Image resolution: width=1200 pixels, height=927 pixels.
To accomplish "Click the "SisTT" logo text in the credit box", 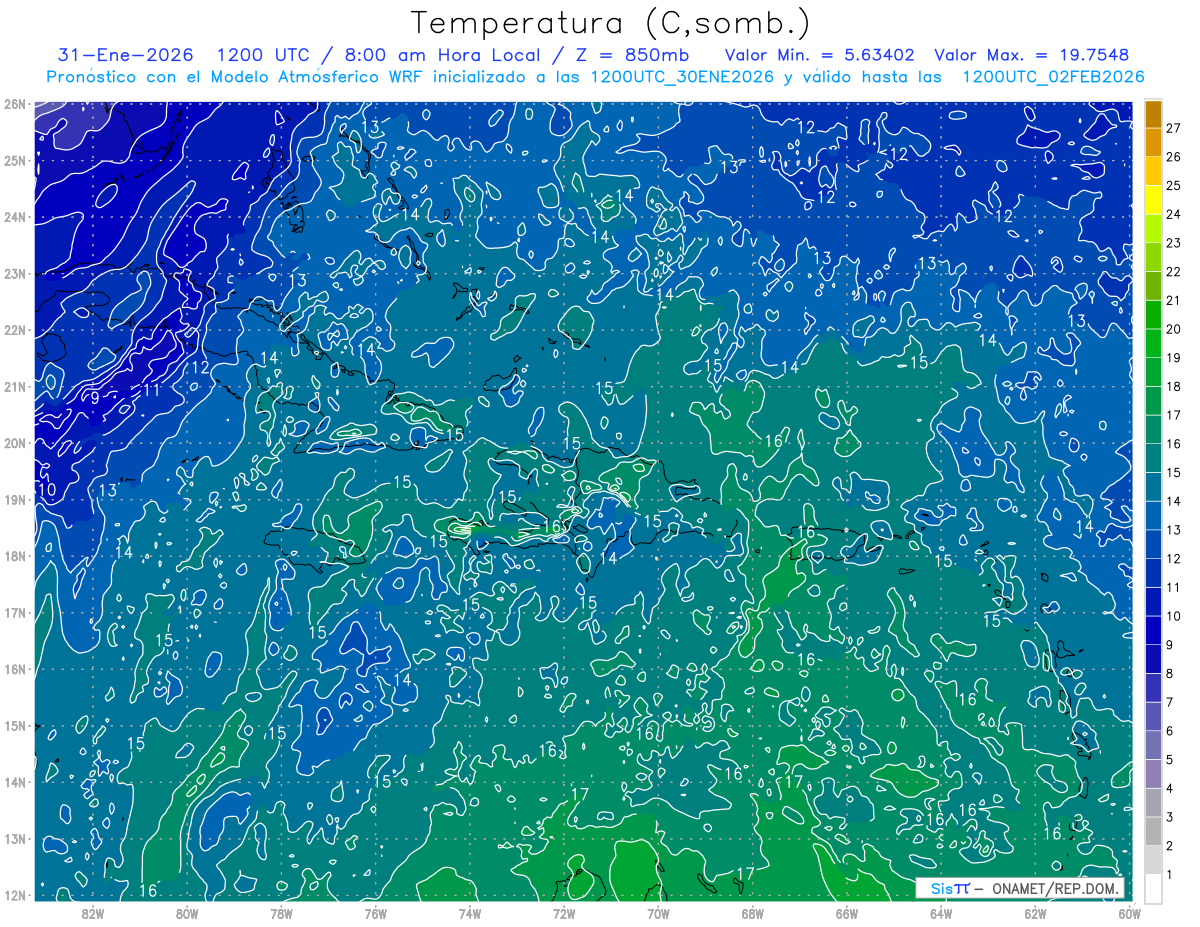I will (950, 888).
